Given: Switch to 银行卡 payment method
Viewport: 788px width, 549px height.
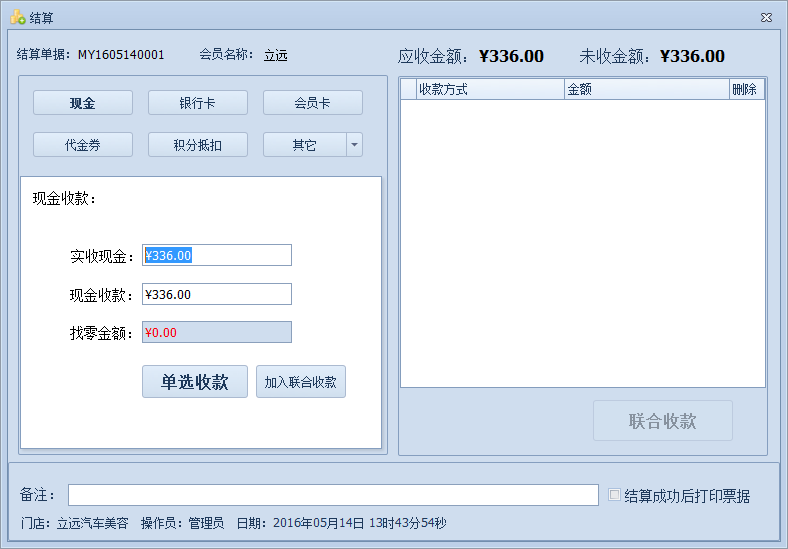Looking at the screenshot, I should [198, 103].
